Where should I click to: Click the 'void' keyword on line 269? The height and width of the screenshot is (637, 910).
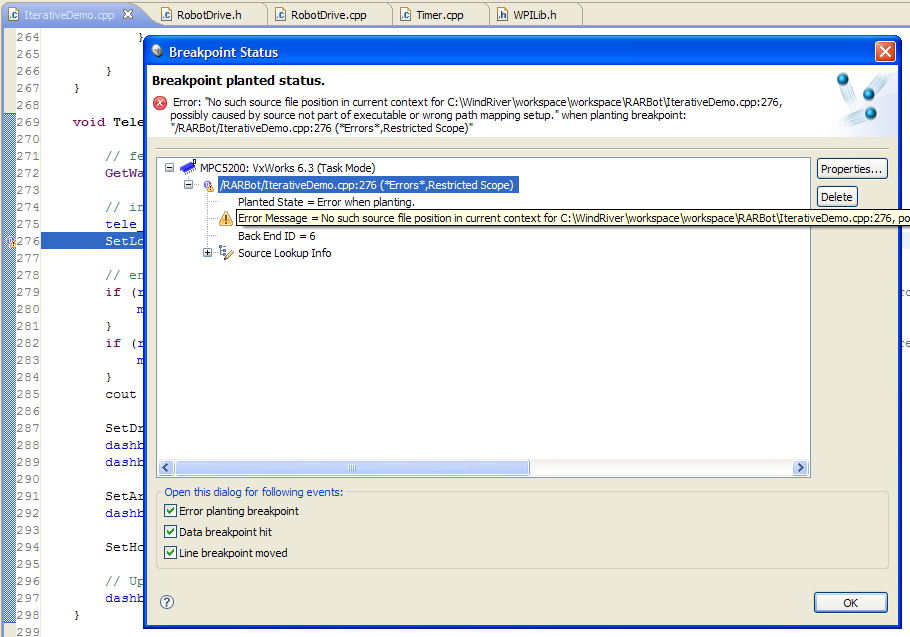click(x=89, y=122)
